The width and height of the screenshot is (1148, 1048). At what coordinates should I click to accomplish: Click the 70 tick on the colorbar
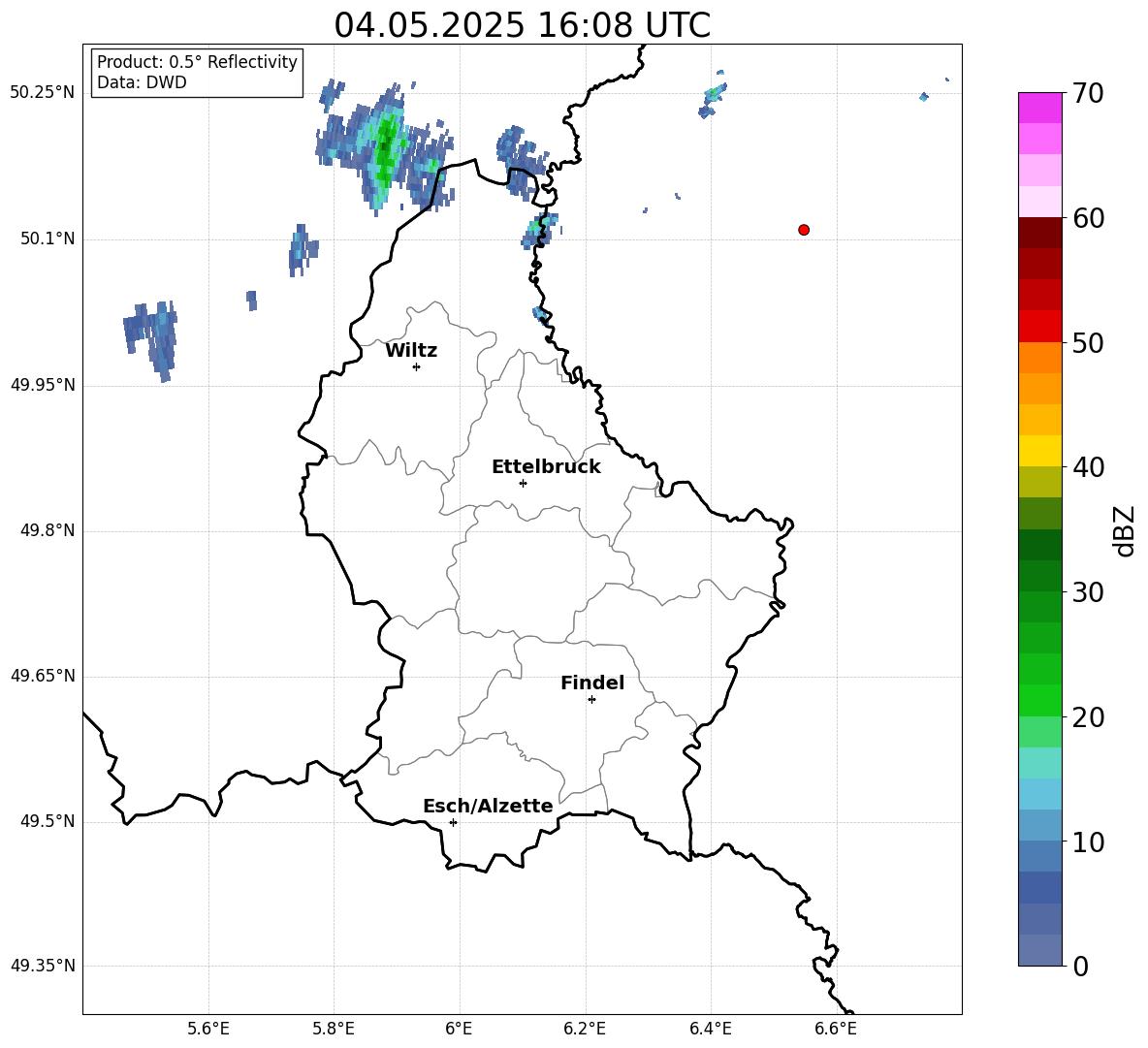[x=1088, y=93]
